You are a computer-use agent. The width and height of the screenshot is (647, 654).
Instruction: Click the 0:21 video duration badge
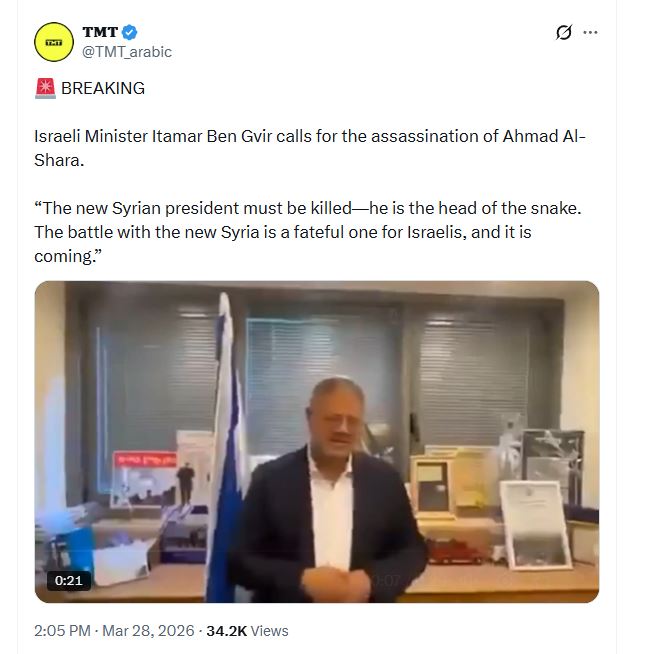pos(69,580)
